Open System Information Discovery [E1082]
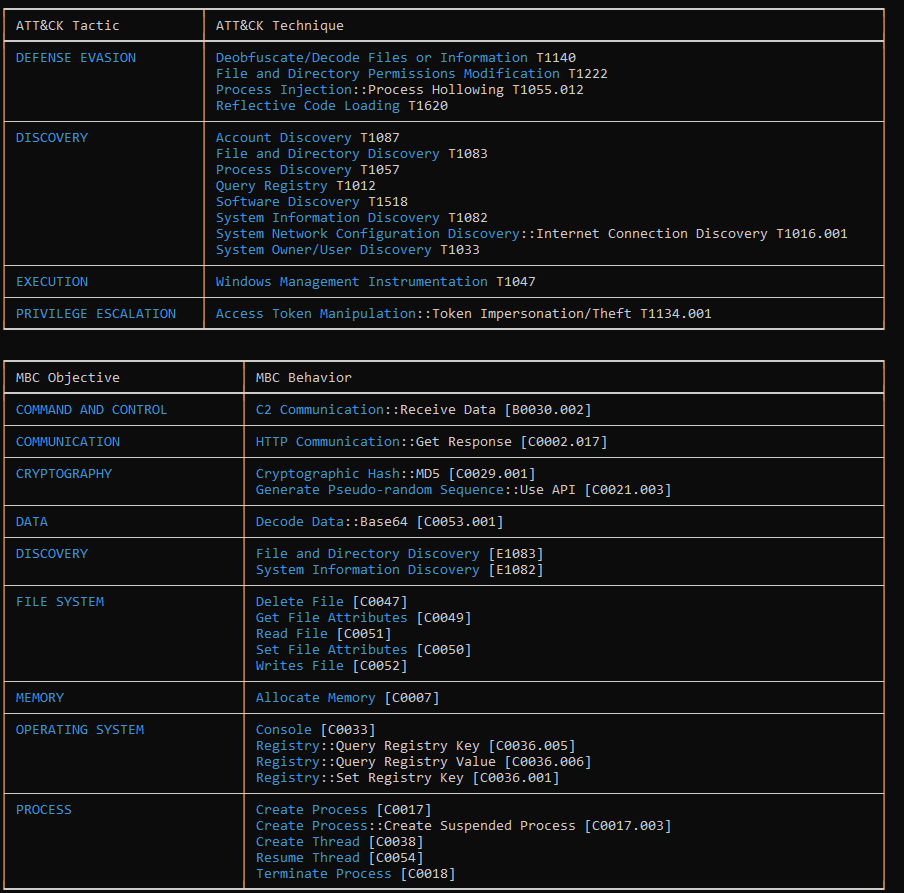Screen dimensions: 904x893 (x=367, y=570)
